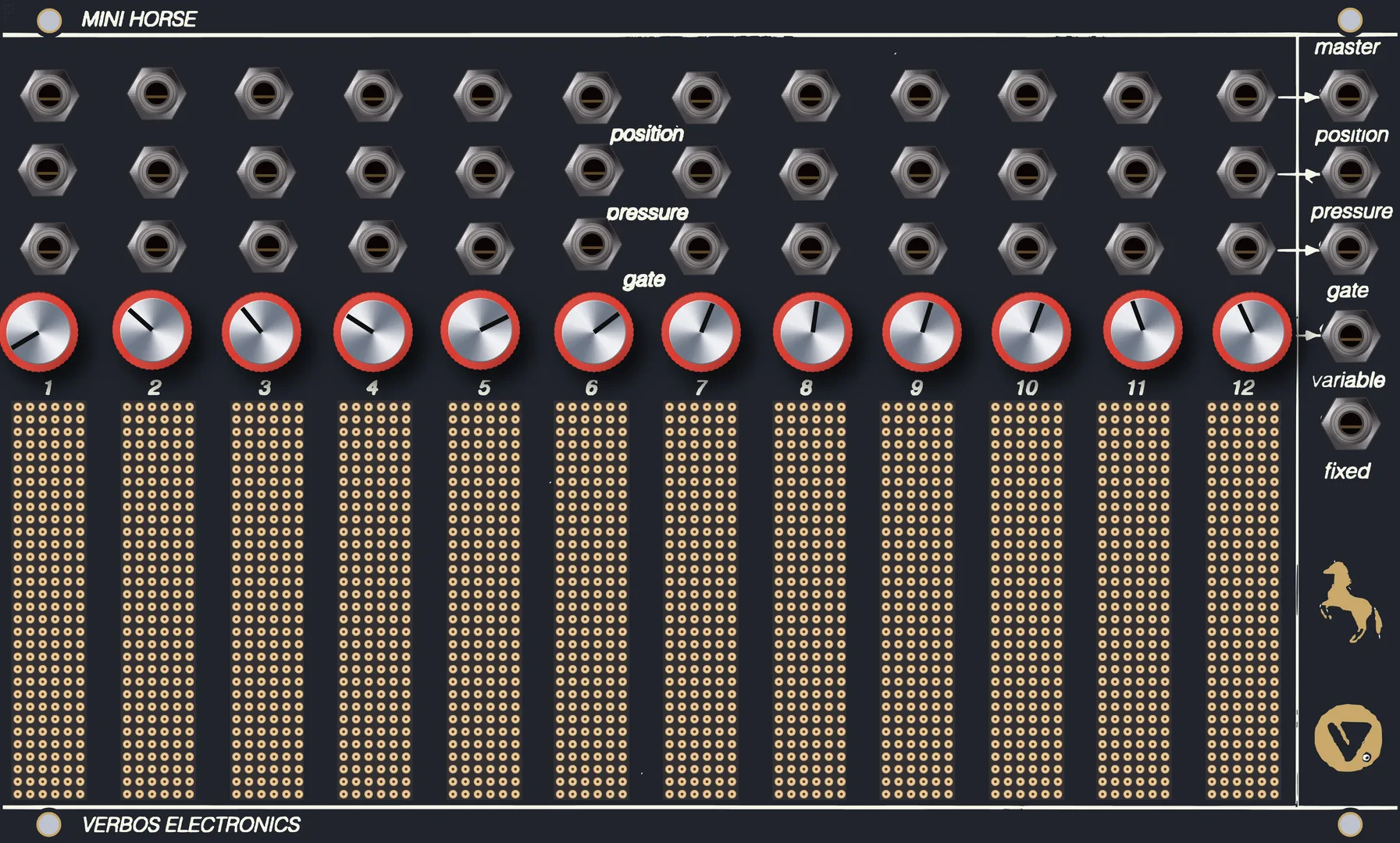
Task: Click the 'fixed' label text
Action: point(1348,471)
